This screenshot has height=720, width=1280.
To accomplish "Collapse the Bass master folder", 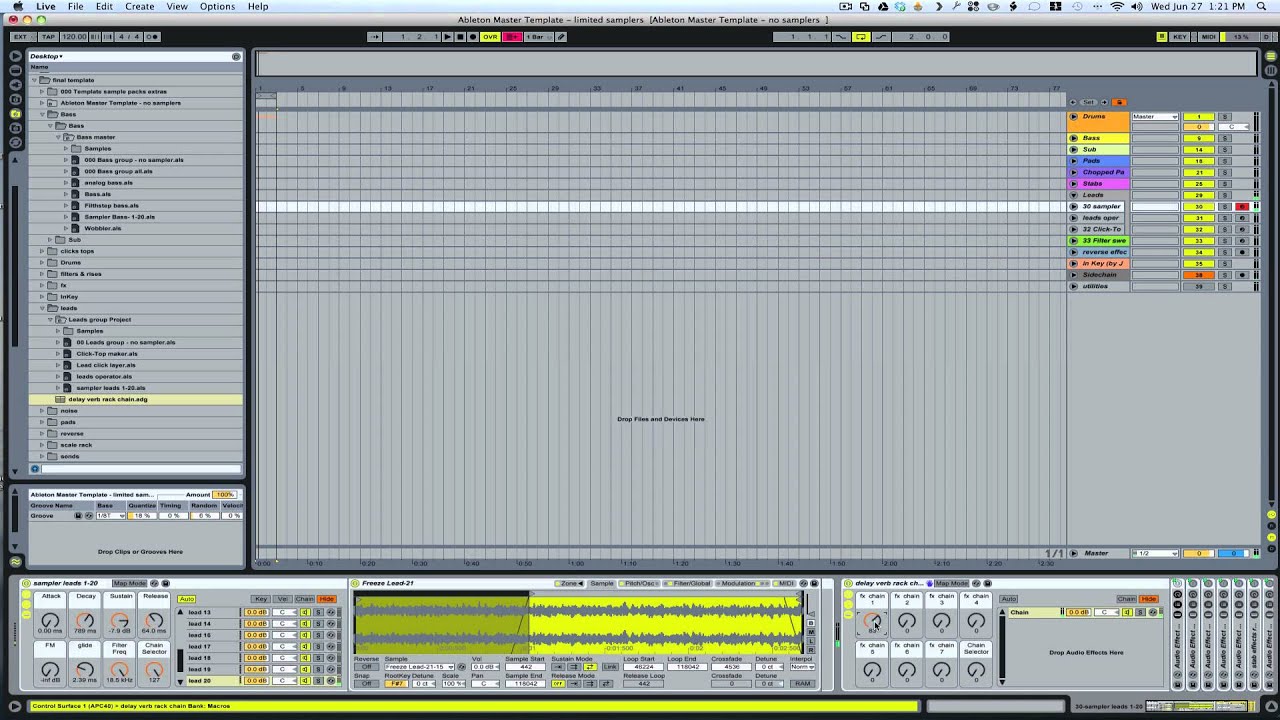I will pos(58,137).
